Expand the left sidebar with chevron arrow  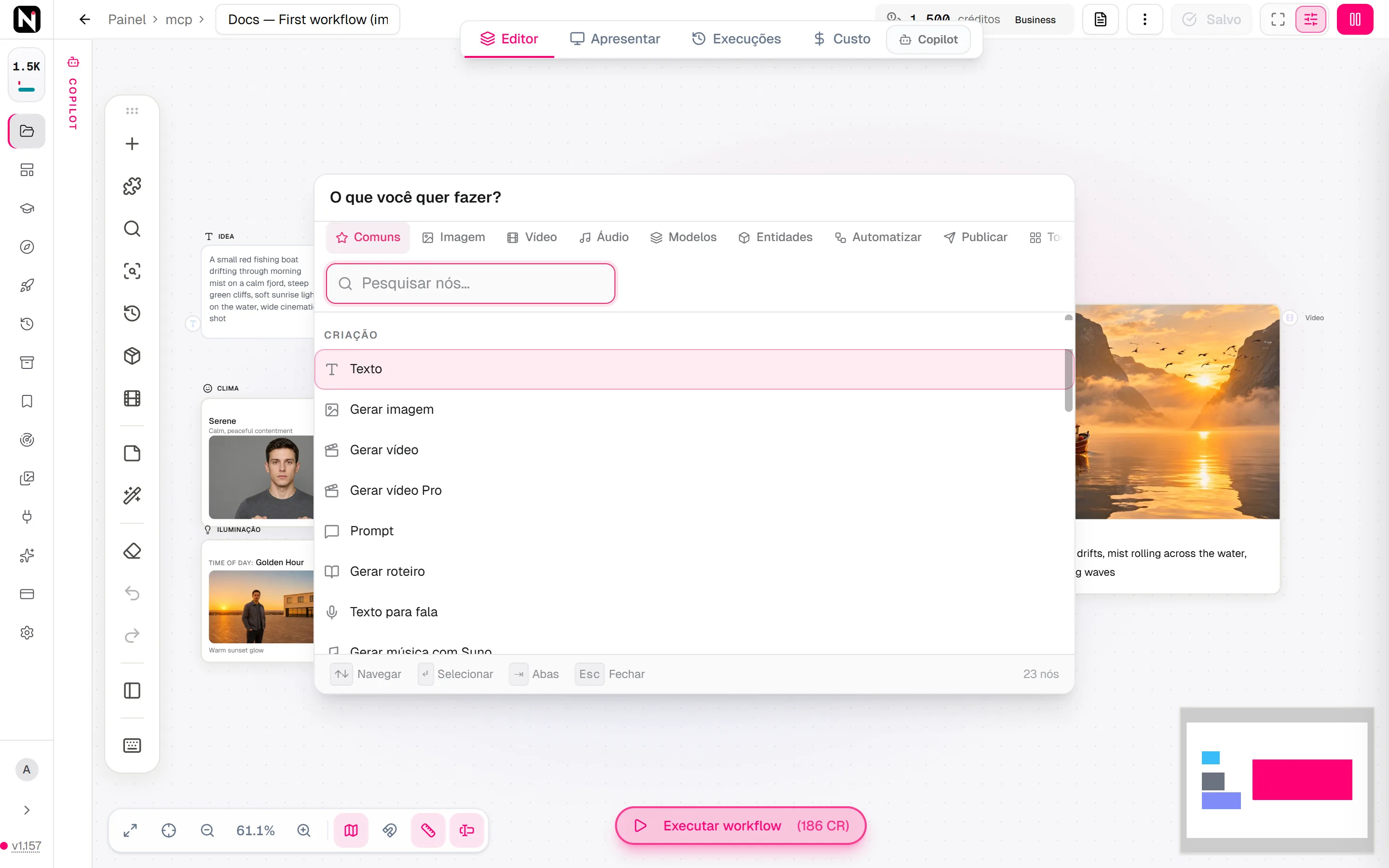(27, 810)
